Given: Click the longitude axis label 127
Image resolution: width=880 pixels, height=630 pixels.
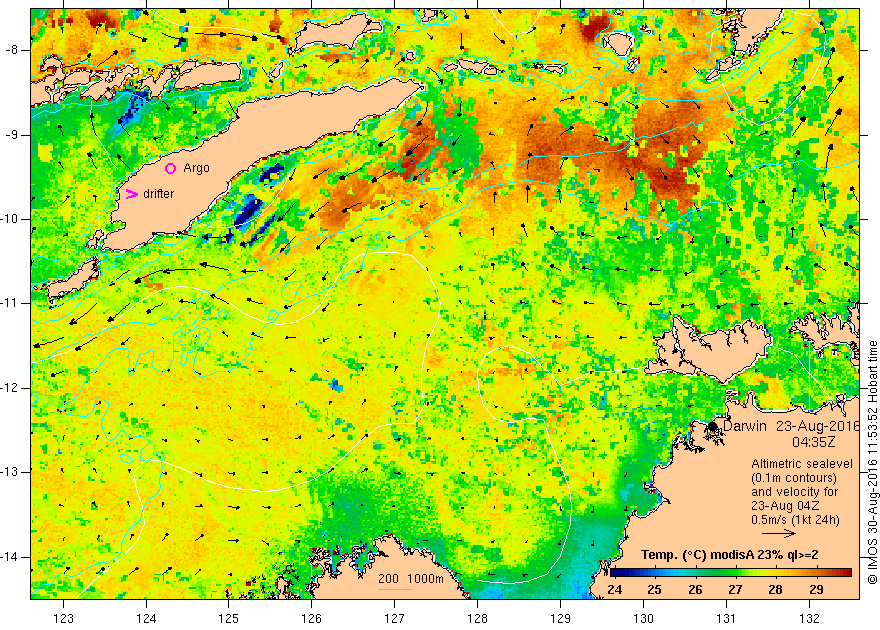Looking at the screenshot, I should (x=395, y=618).
